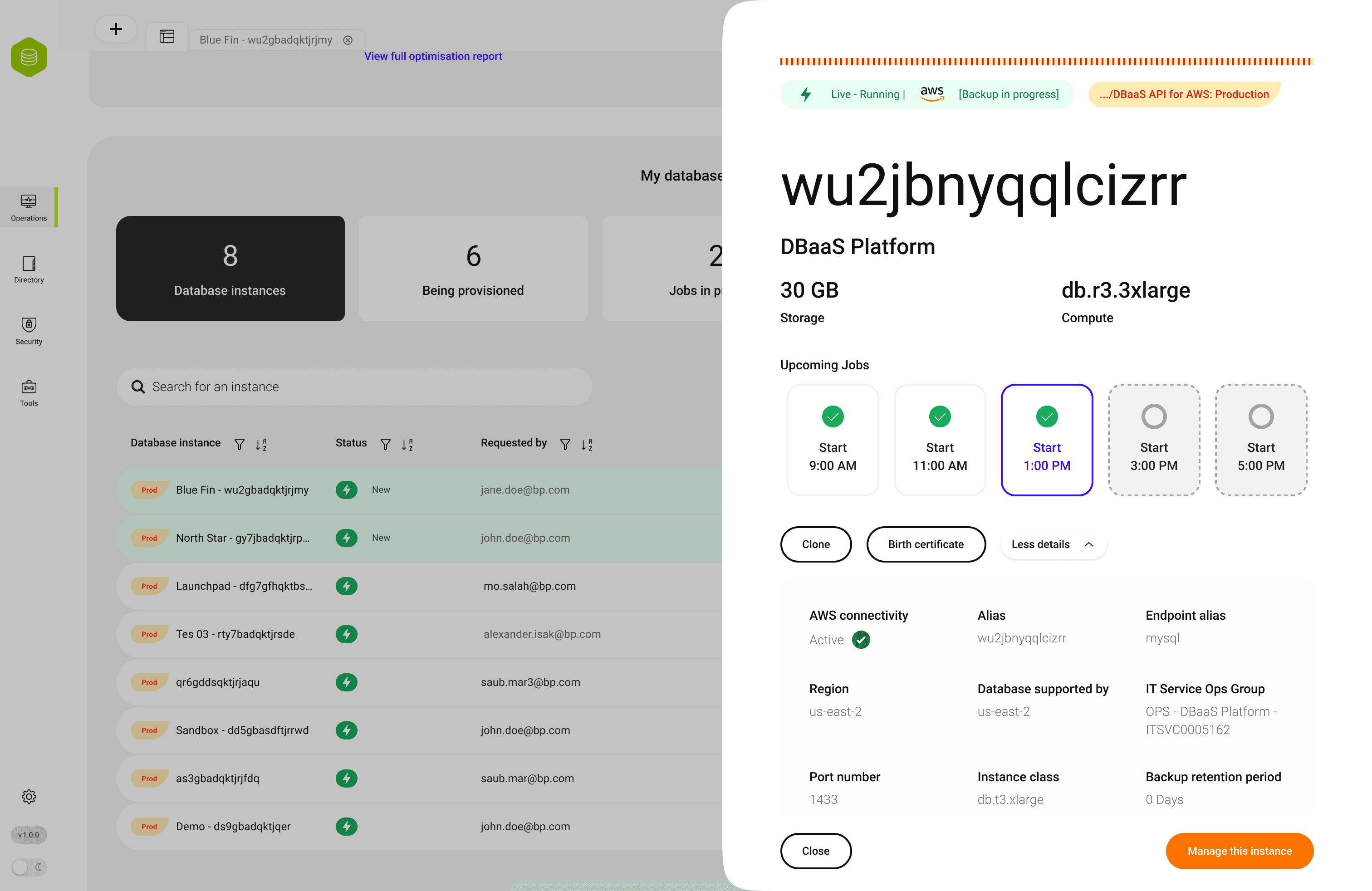Select the Start 5:00 PM job
This screenshot has height=891, width=1372.
(x=1261, y=439)
